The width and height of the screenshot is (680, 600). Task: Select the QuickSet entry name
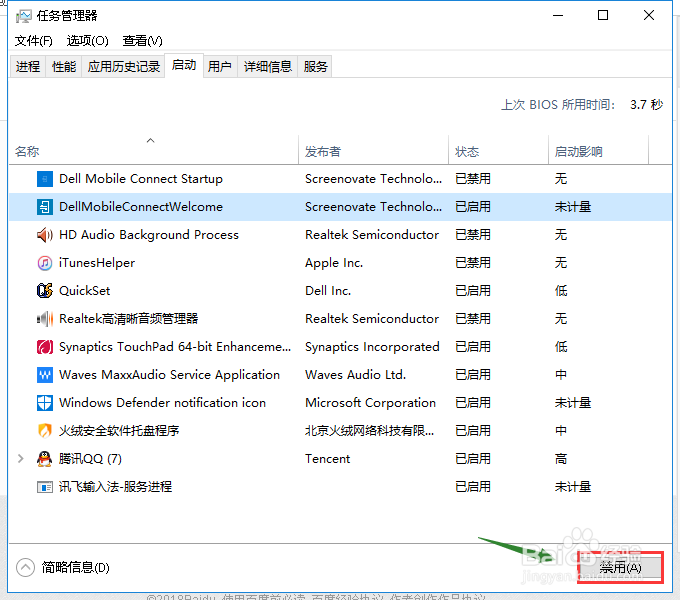[x=85, y=290]
